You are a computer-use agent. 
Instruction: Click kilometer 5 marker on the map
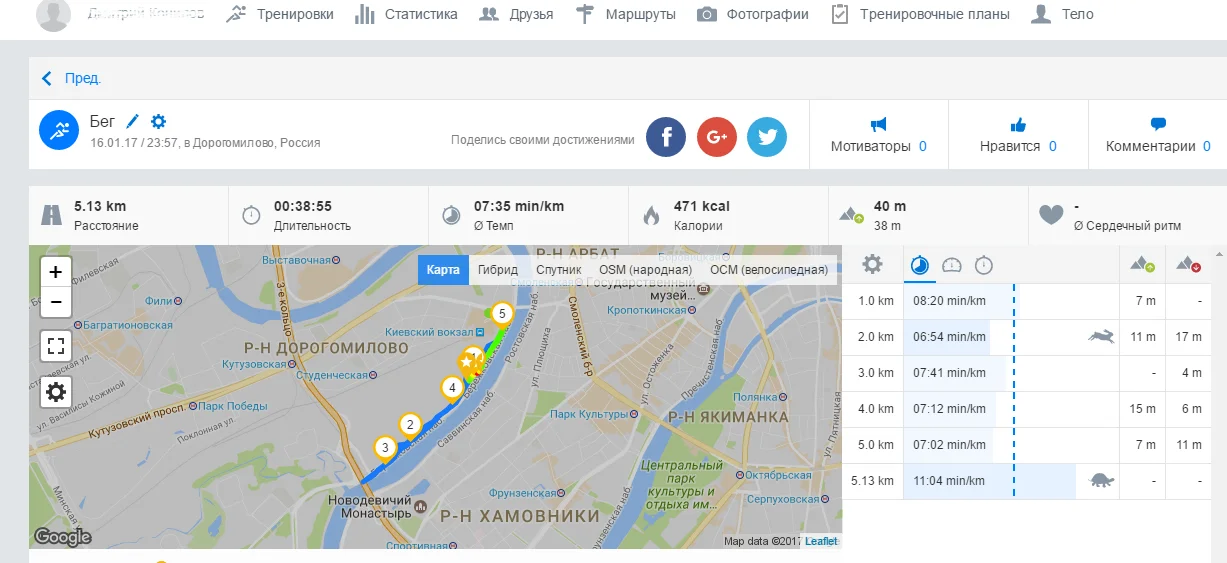tap(502, 314)
